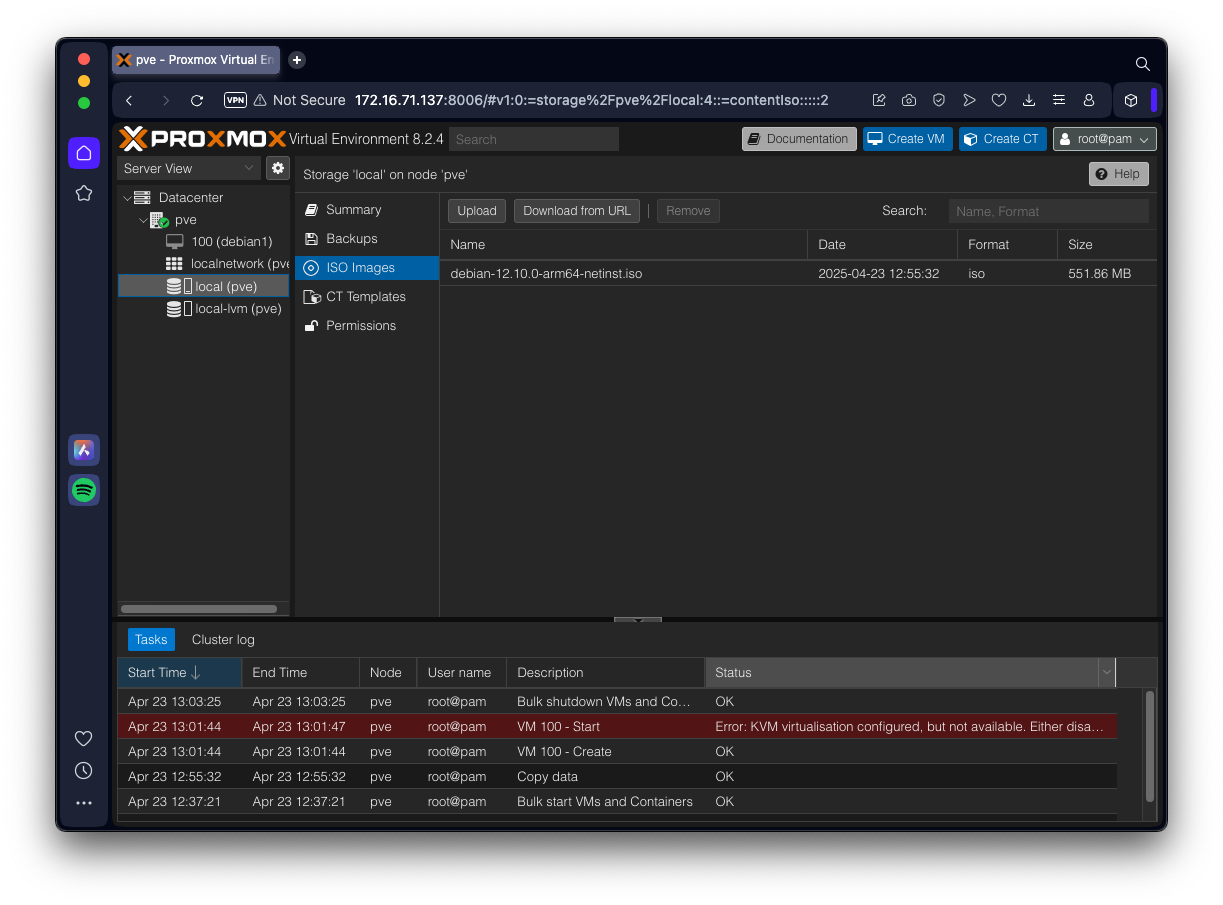The width and height of the screenshot is (1223, 905).
Task: Open the root@pam user menu
Action: (x=1104, y=139)
